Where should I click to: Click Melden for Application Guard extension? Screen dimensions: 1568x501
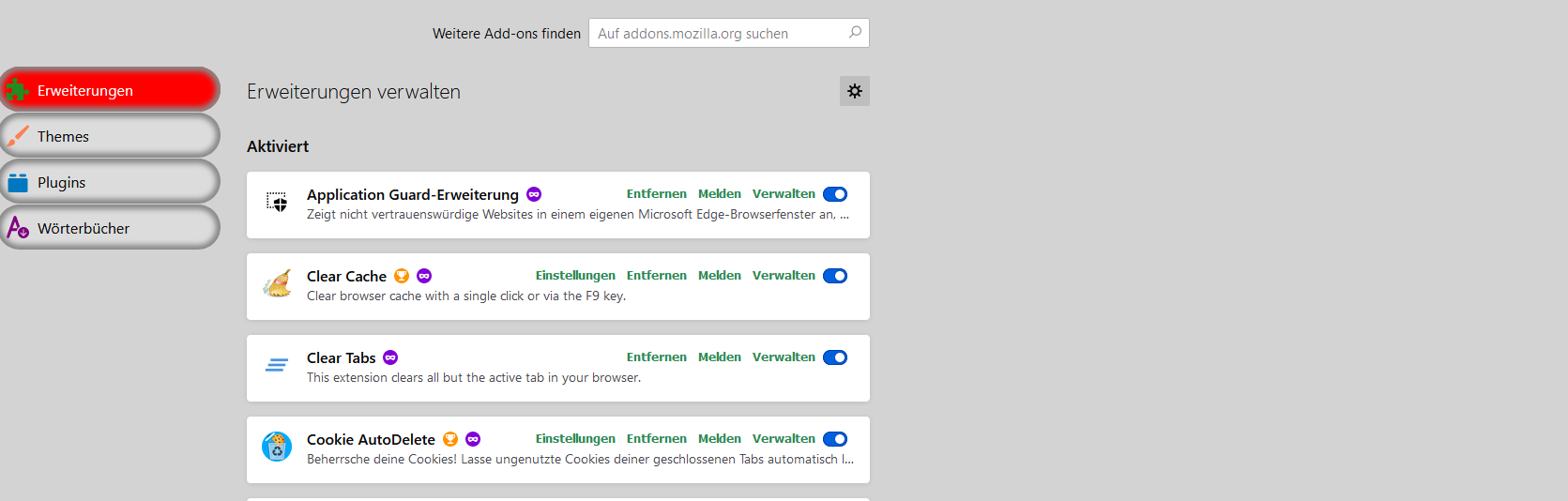tap(719, 194)
